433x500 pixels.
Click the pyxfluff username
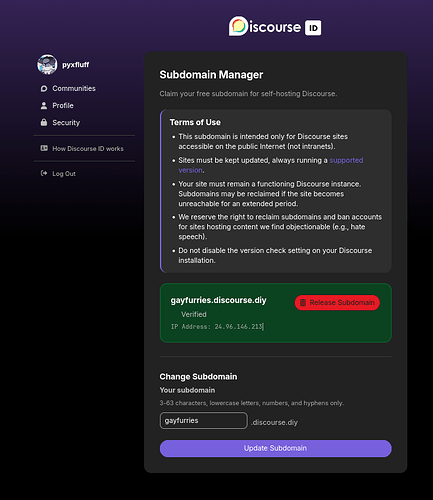76,65
